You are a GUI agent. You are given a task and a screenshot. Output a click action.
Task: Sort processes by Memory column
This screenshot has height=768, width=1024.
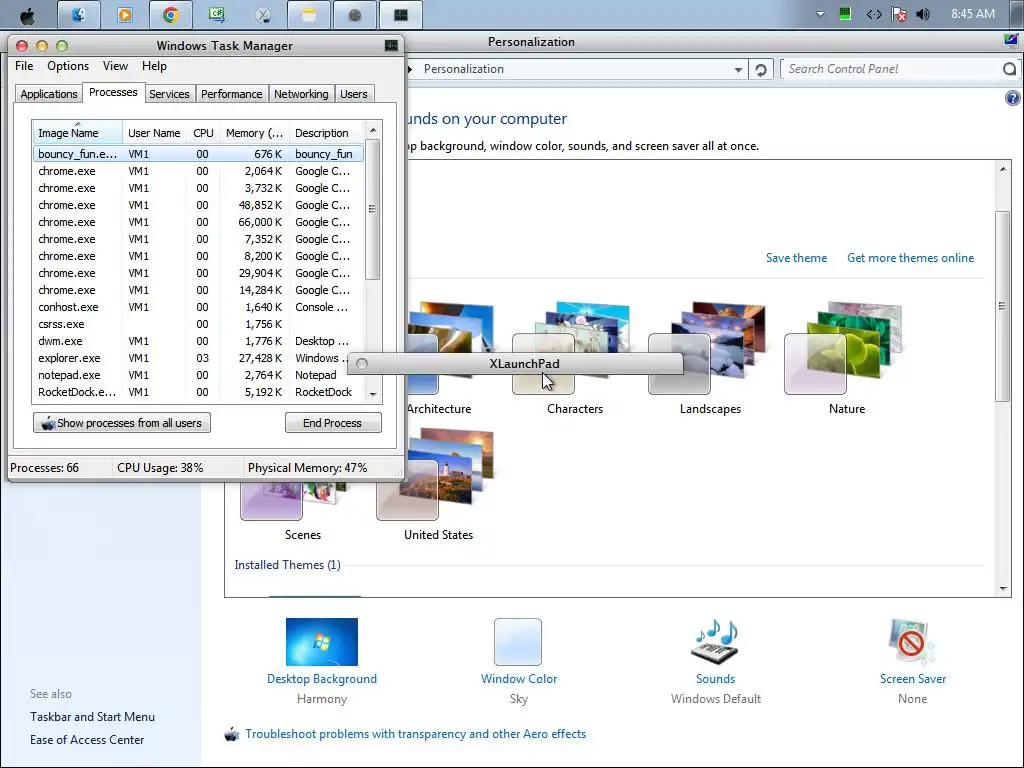[254, 133]
